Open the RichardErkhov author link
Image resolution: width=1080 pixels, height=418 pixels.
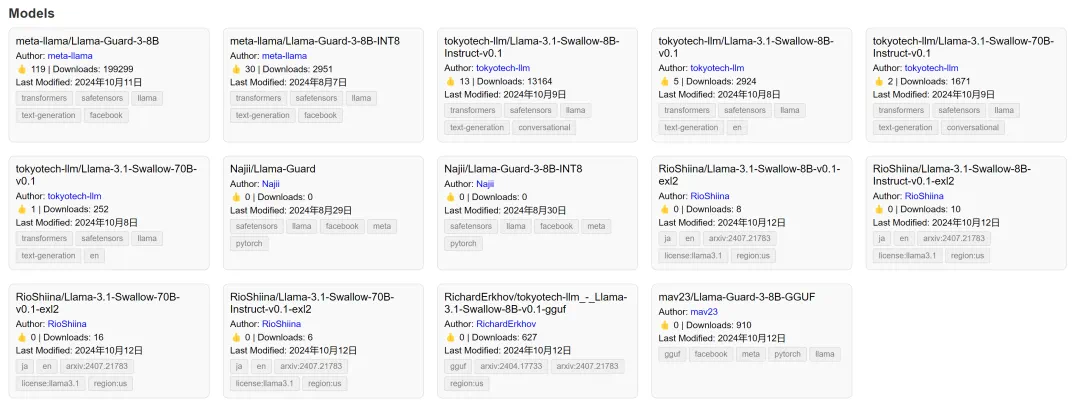pyautogui.click(x=505, y=324)
